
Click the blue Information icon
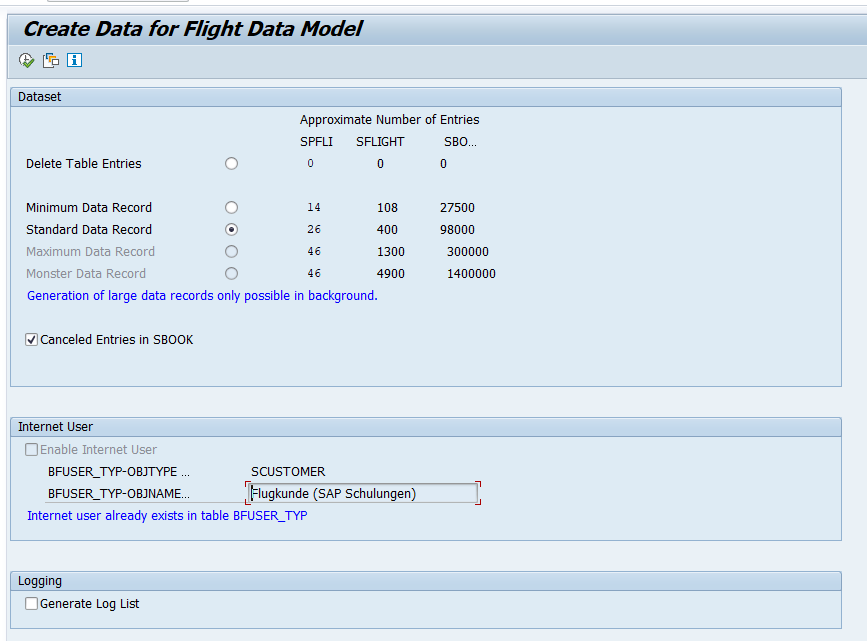tap(74, 60)
